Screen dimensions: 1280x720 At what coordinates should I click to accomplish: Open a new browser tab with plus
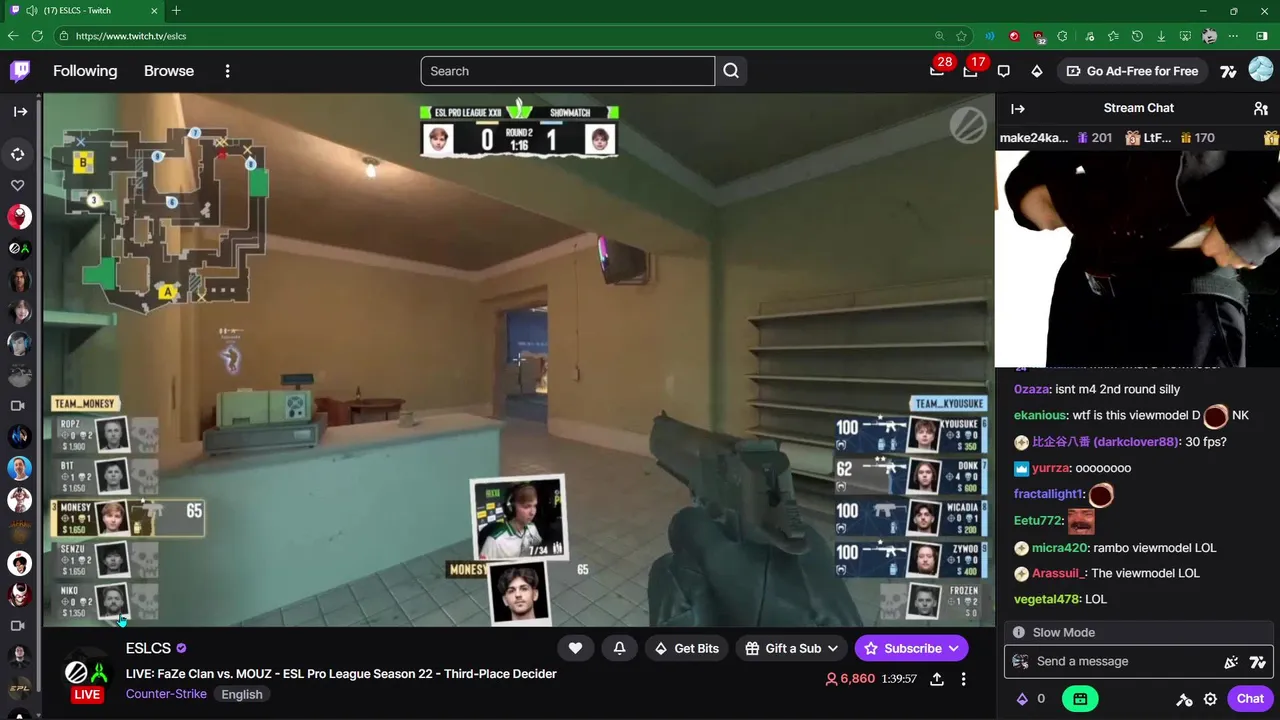pyautogui.click(x=176, y=10)
